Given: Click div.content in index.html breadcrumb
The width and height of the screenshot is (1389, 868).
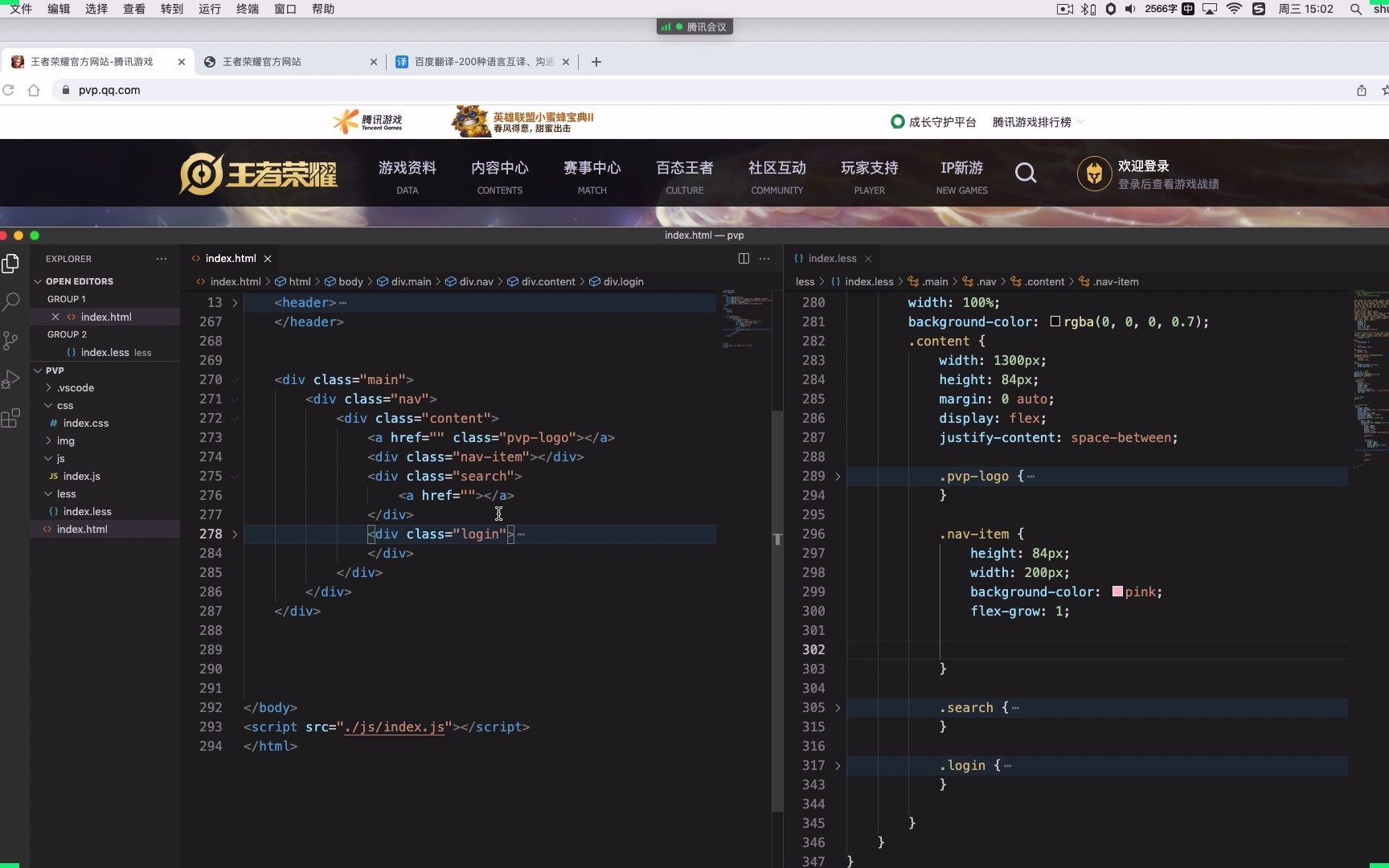Looking at the screenshot, I should tap(541, 281).
